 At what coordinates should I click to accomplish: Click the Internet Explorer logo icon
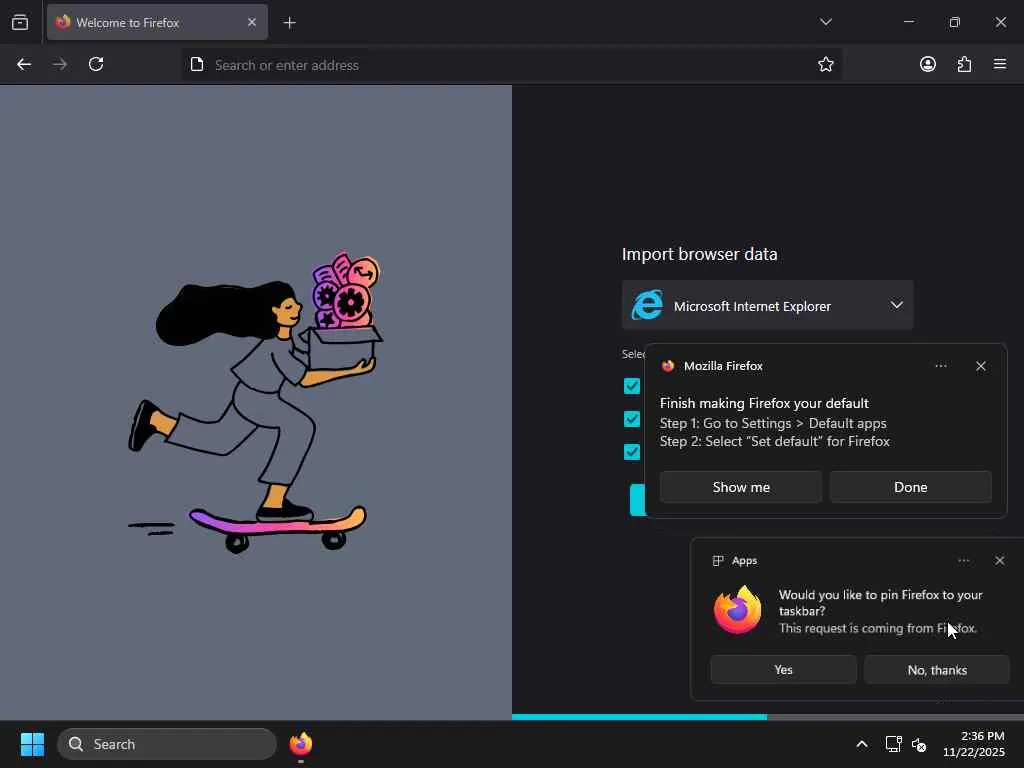[x=647, y=305]
